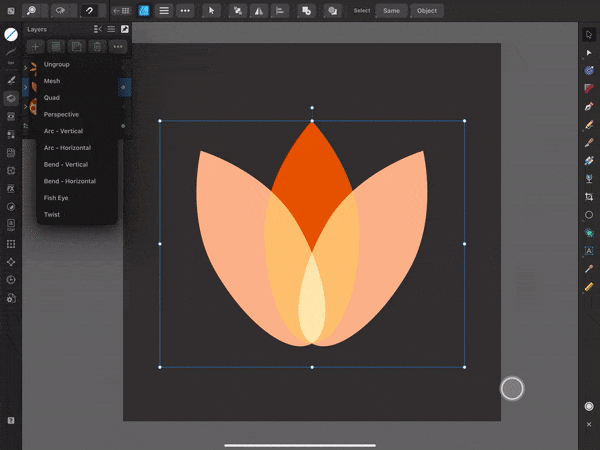Select the Ellipse shape tool
Screen dimensions: 600x450
point(589,215)
